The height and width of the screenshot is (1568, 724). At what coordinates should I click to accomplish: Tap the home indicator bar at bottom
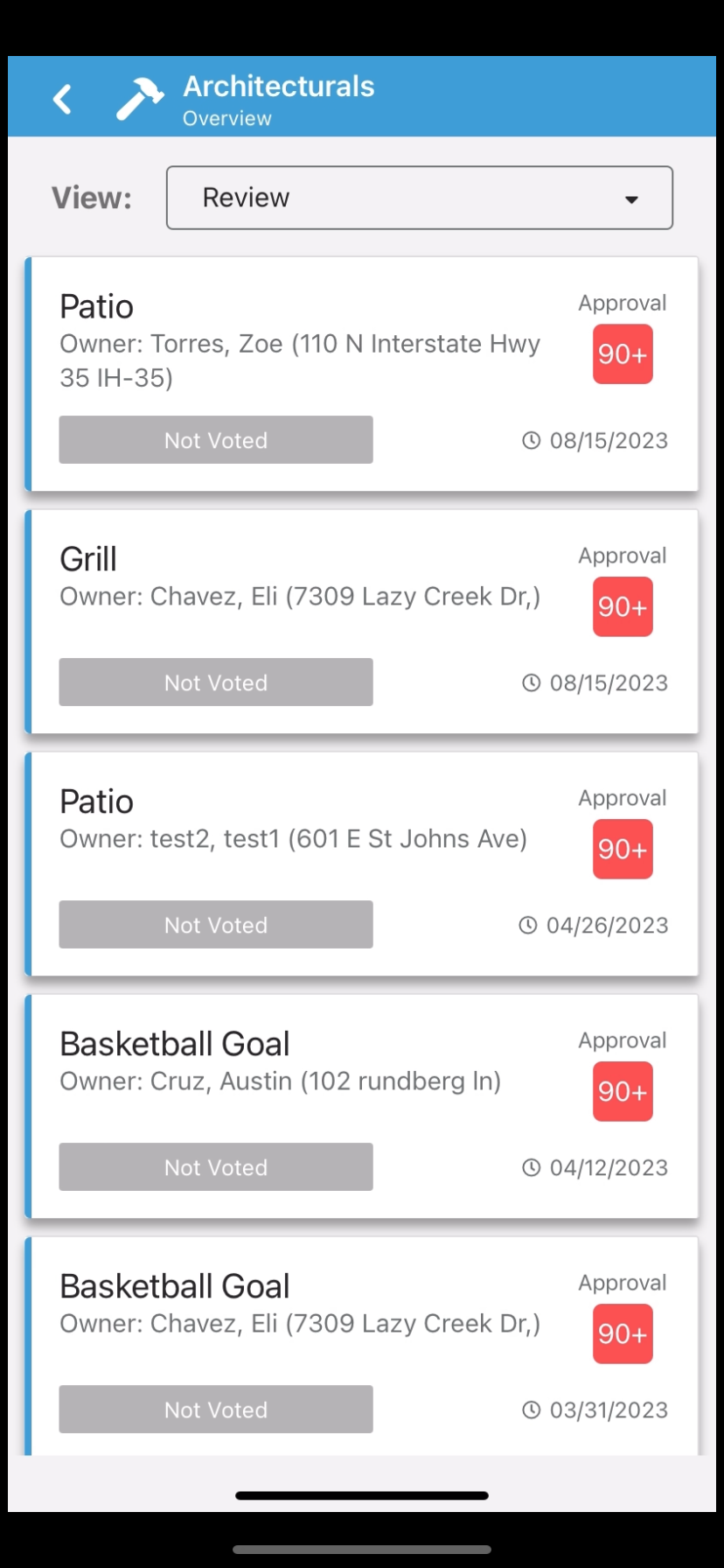click(362, 1495)
